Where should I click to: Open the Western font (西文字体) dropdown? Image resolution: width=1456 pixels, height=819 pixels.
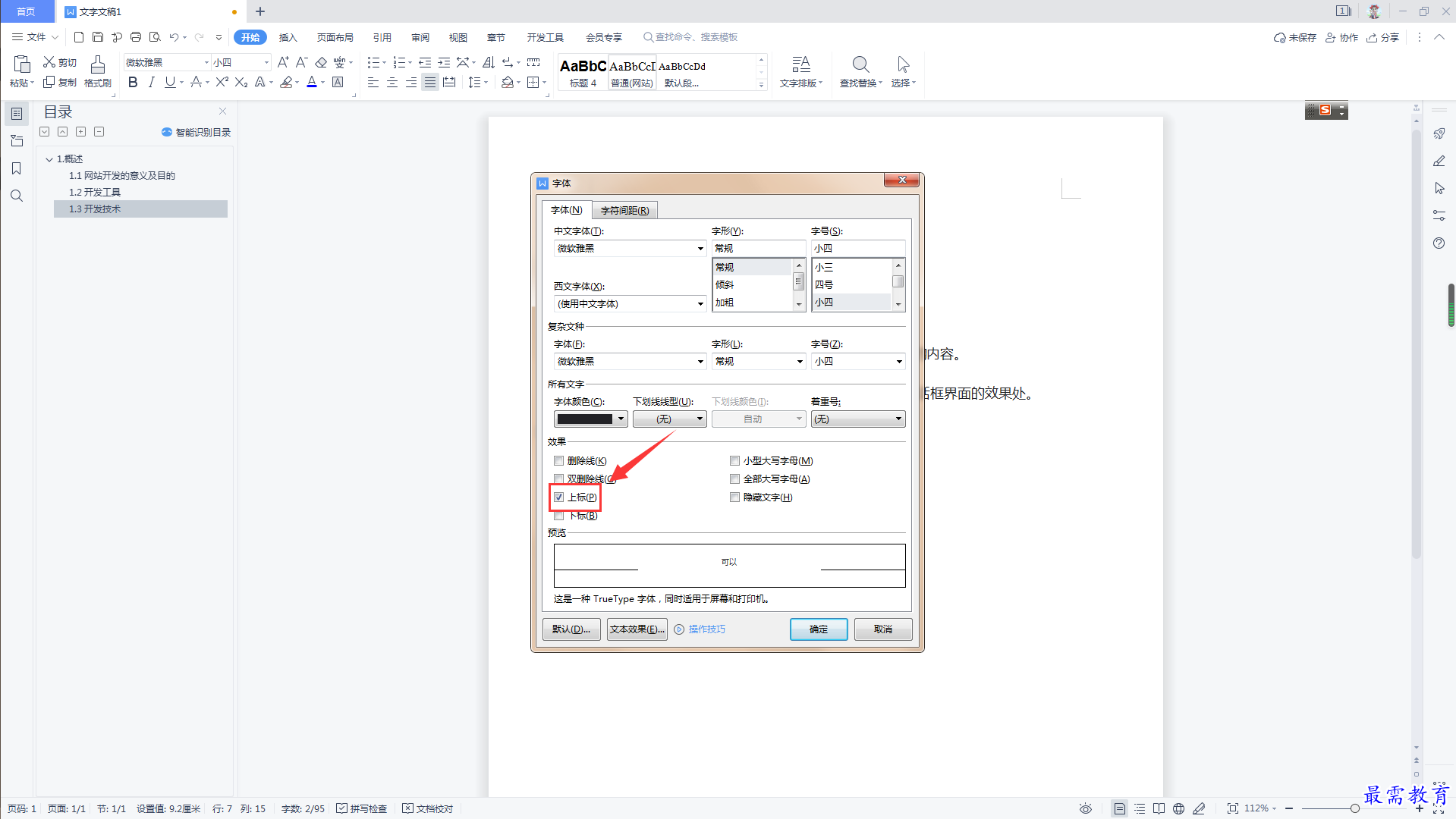coord(700,304)
